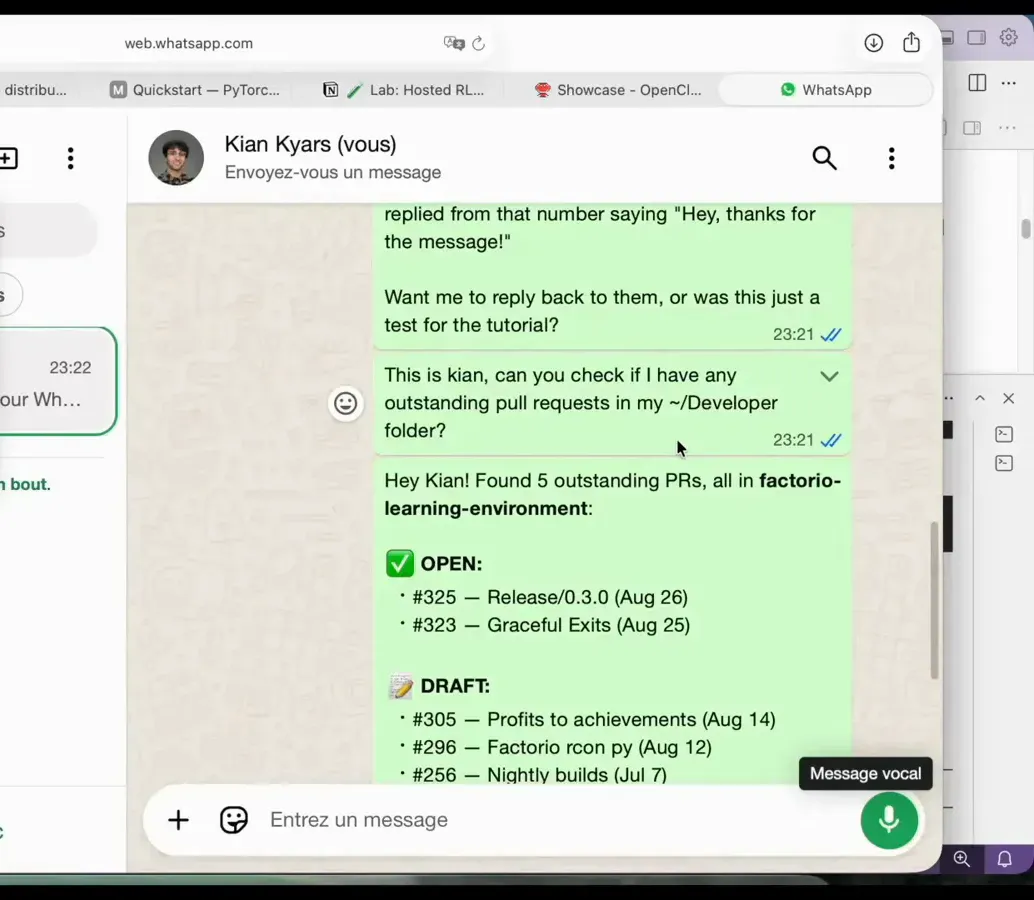Click lower terminal icon in background window
This screenshot has height=900, width=1034.
pyautogui.click(x=1004, y=463)
